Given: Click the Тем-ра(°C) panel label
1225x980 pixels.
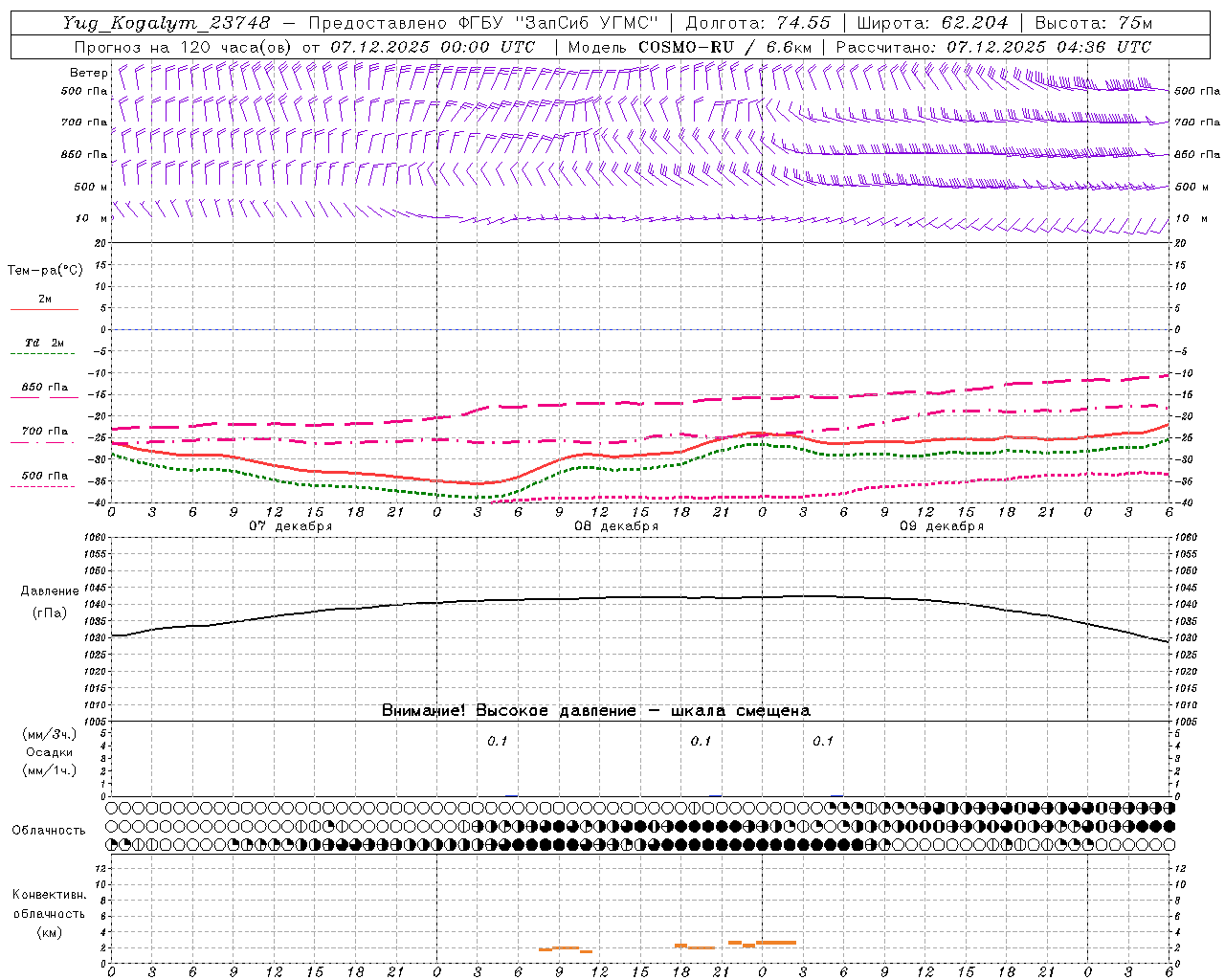Looking at the screenshot, I should 45,271.
